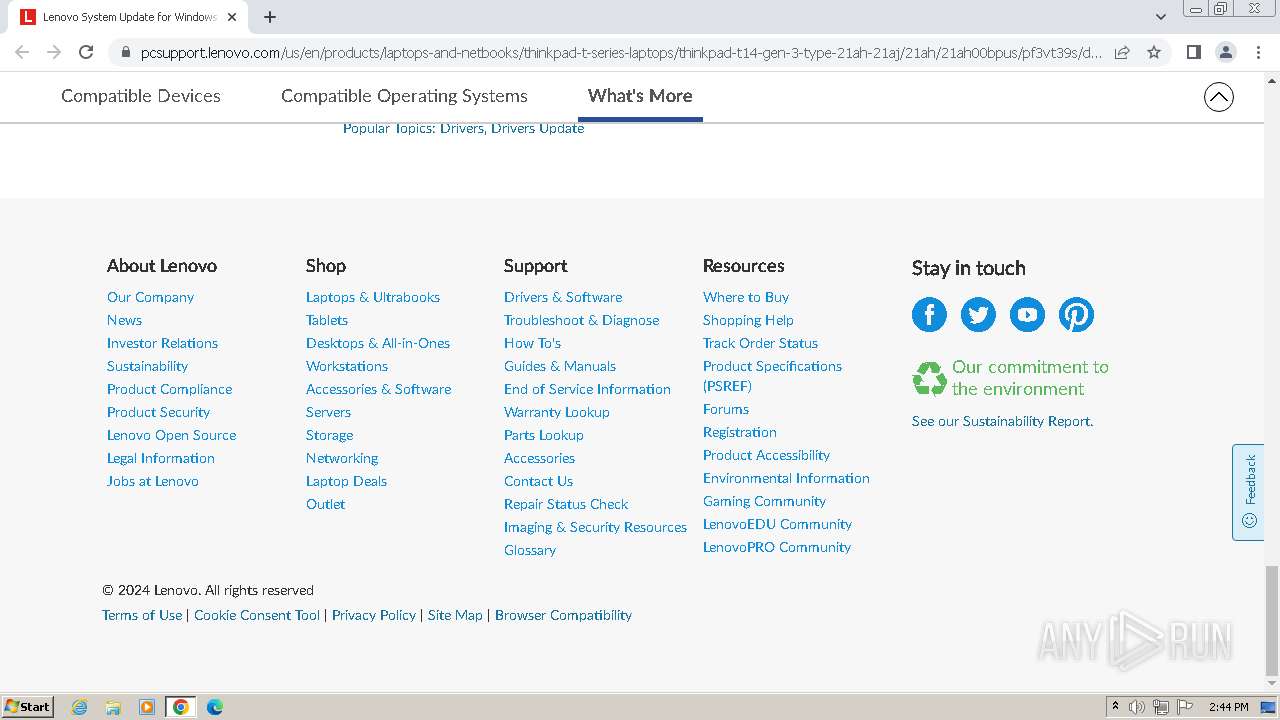Select the Lenovo System Update browser tab
Viewport: 1280px width, 720px height.
point(130,17)
